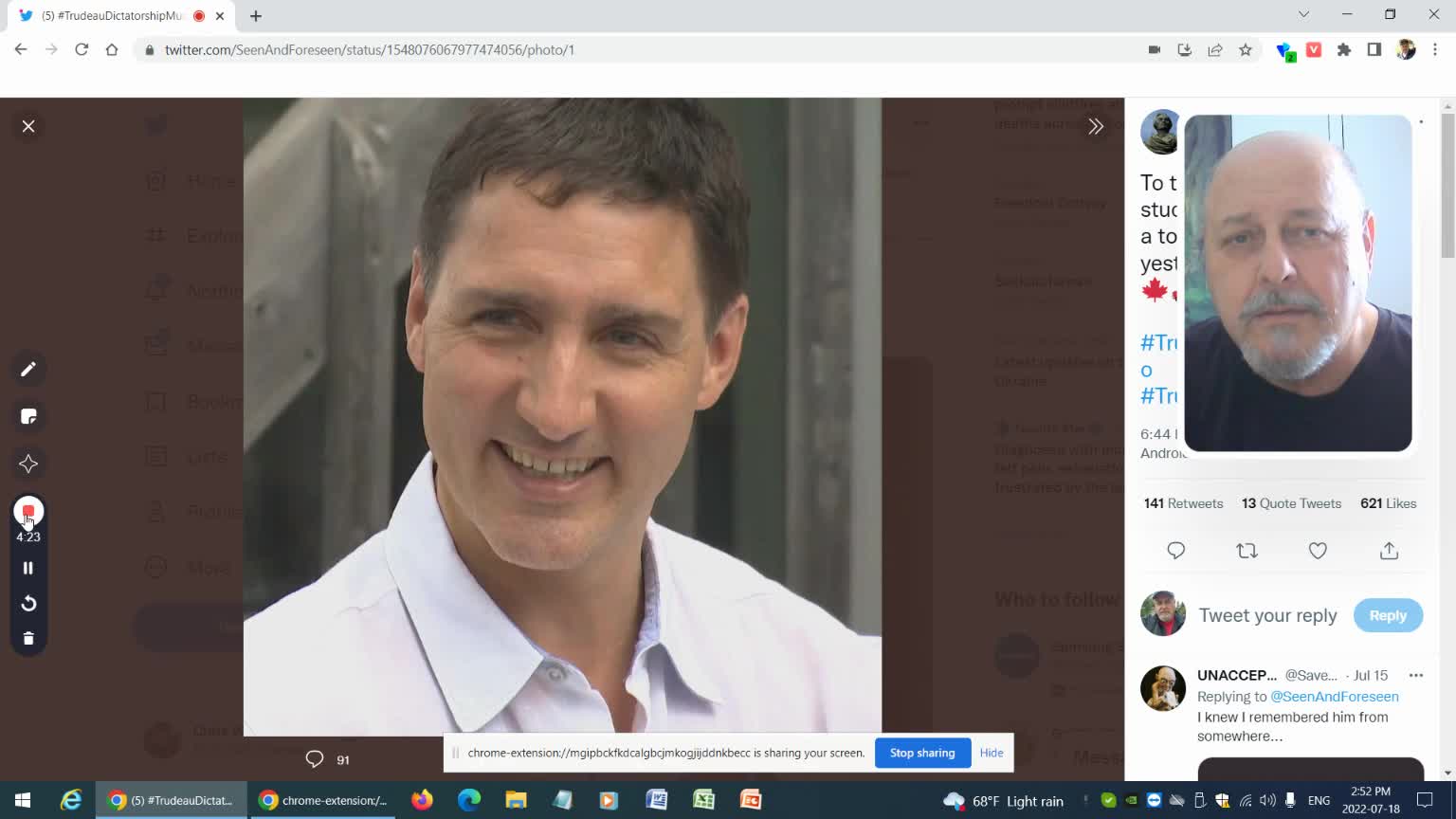The height and width of the screenshot is (819, 1456).
Task: Open Excel from the taskbar
Action: [x=703, y=800]
